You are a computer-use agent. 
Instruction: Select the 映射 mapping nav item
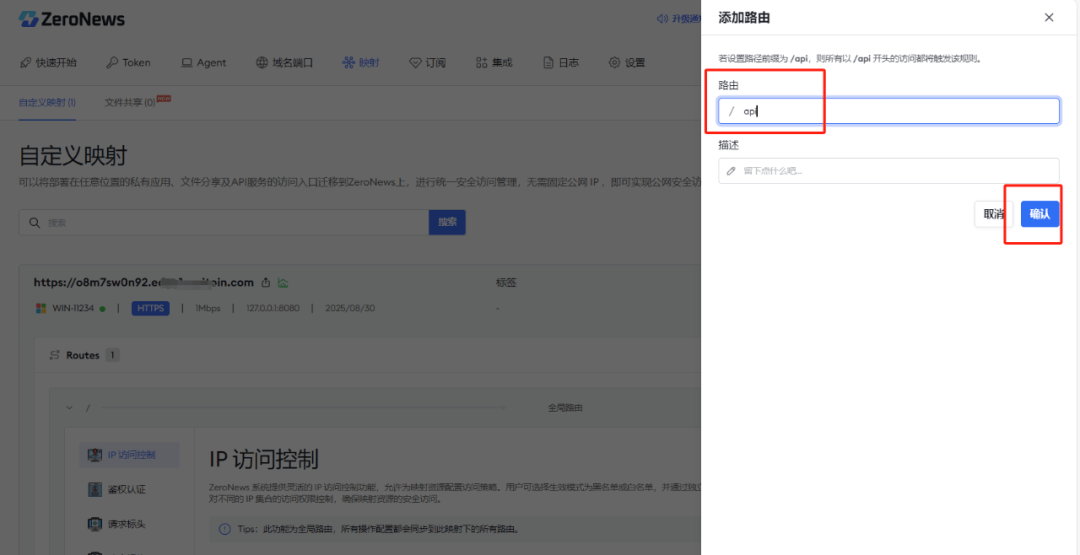pos(360,62)
